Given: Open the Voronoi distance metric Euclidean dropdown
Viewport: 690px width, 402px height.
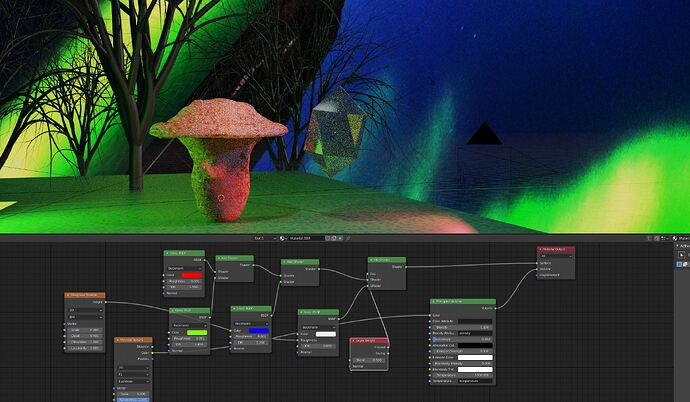Looking at the screenshot, I should point(133,381).
